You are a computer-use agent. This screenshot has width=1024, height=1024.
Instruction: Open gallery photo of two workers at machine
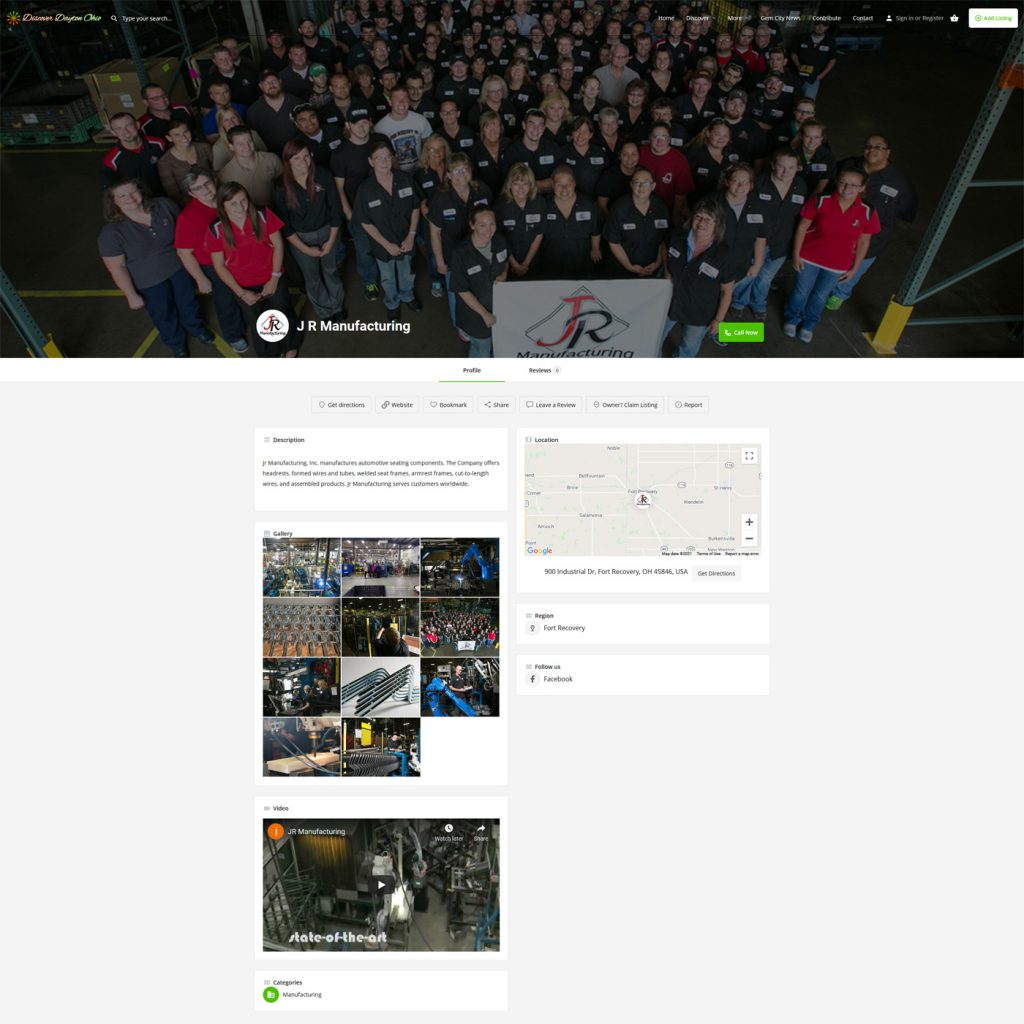click(302, 687)
